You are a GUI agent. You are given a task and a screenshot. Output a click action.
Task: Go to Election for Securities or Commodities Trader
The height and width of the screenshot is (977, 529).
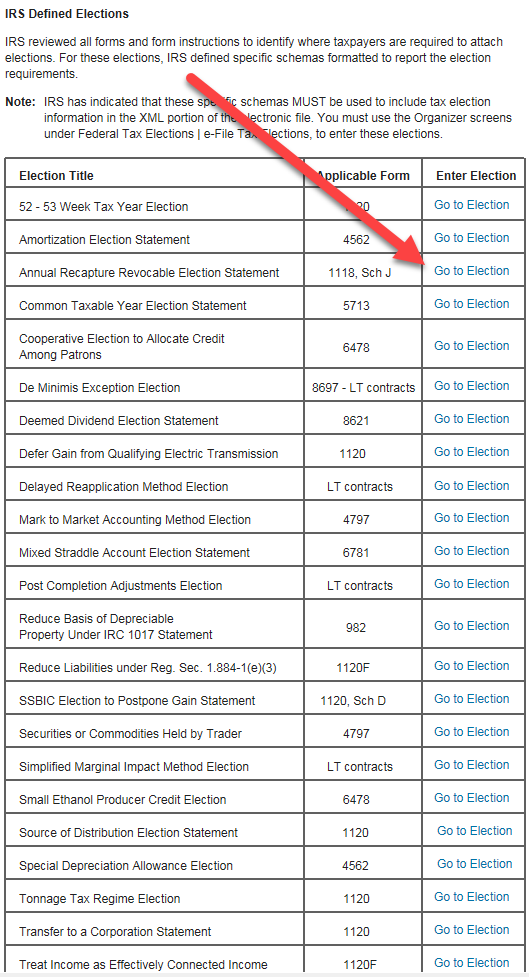472,732
